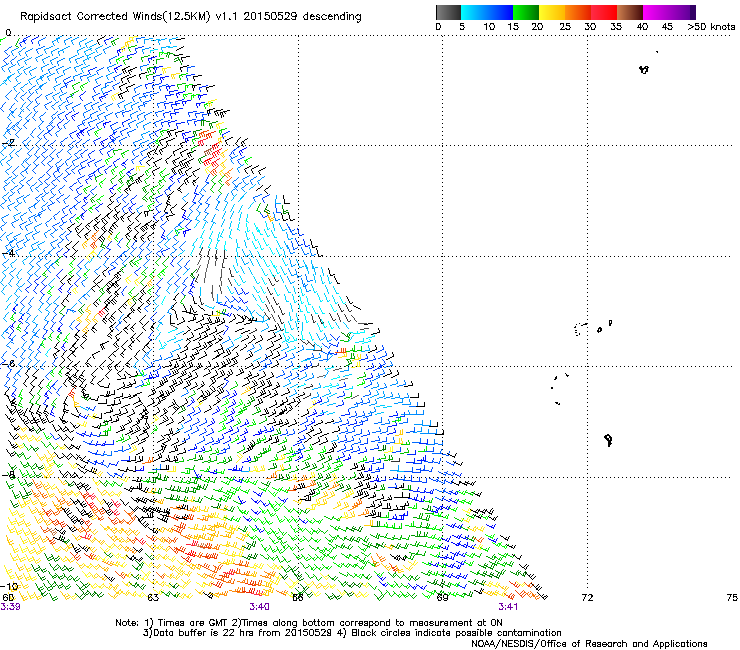Click the purple '3:40' swath time
The image size is (740, 650).
tap(260, 607)
